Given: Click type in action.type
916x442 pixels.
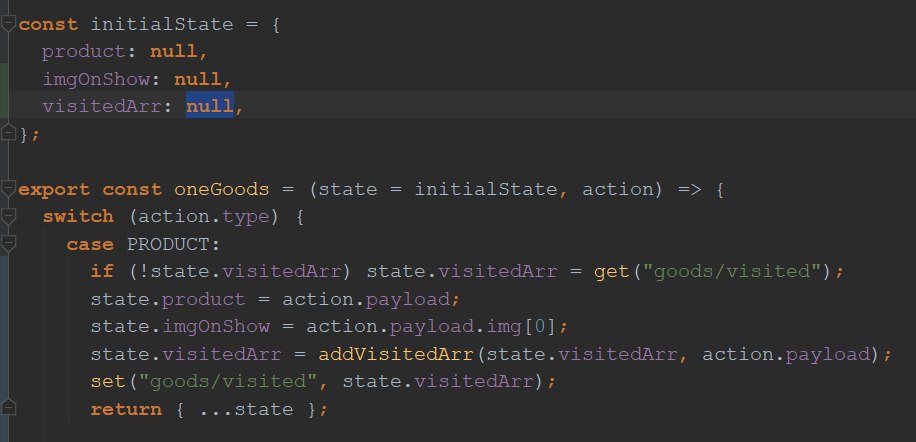Looking at the screenshot, I should (x=245, y=217).
